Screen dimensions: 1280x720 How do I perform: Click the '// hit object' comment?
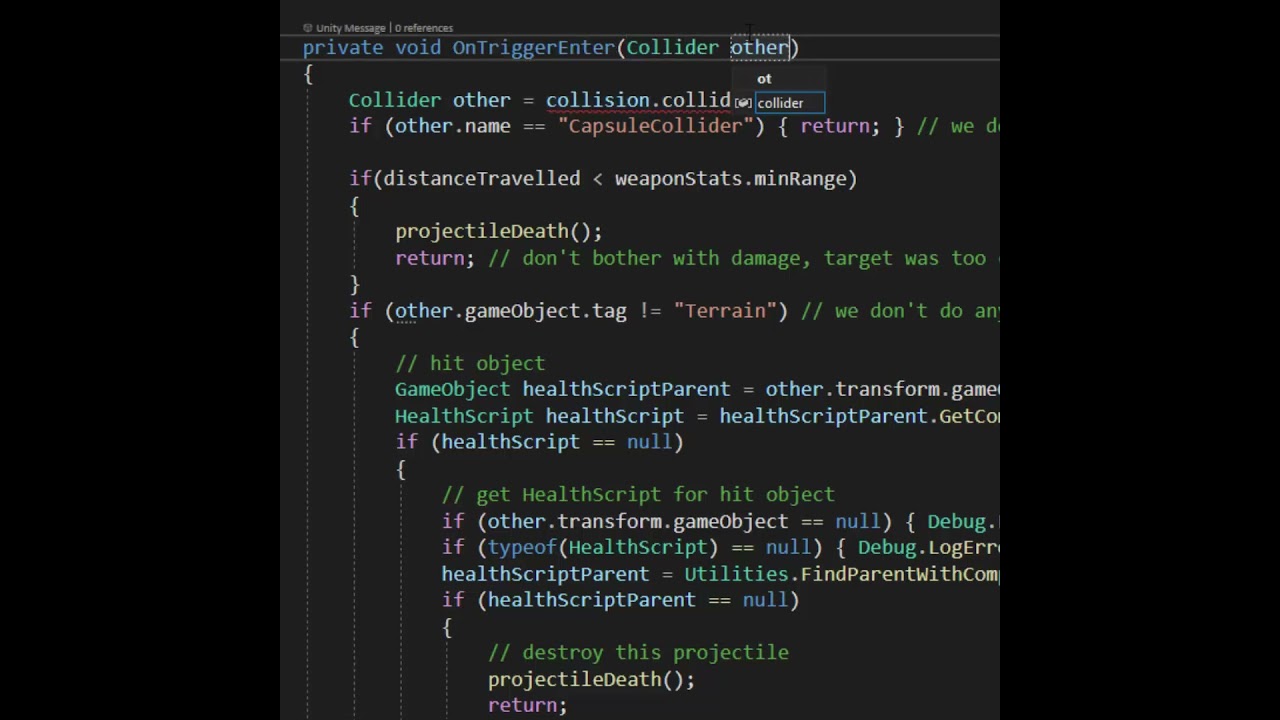(x=470, y=363)
